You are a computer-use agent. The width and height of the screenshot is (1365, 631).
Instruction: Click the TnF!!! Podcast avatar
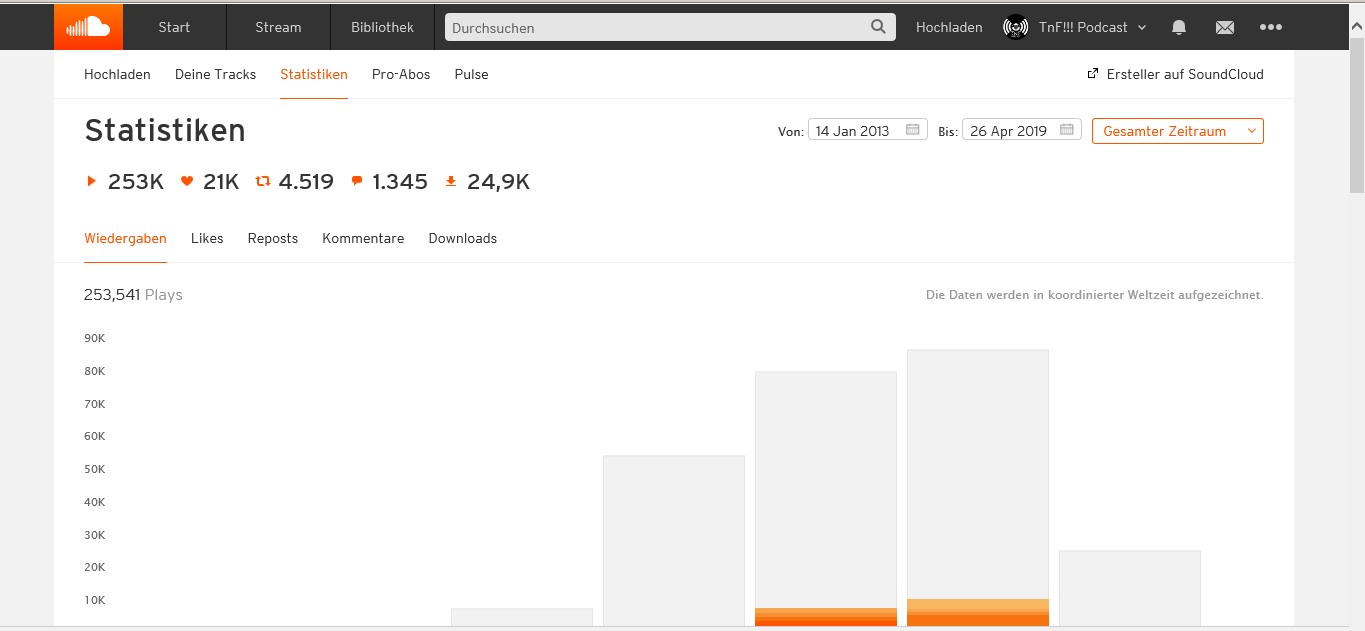point(1016,27)
